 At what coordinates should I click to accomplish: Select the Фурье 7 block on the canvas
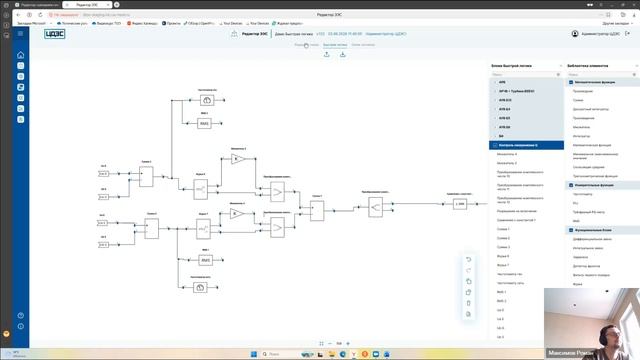(203, 229)
